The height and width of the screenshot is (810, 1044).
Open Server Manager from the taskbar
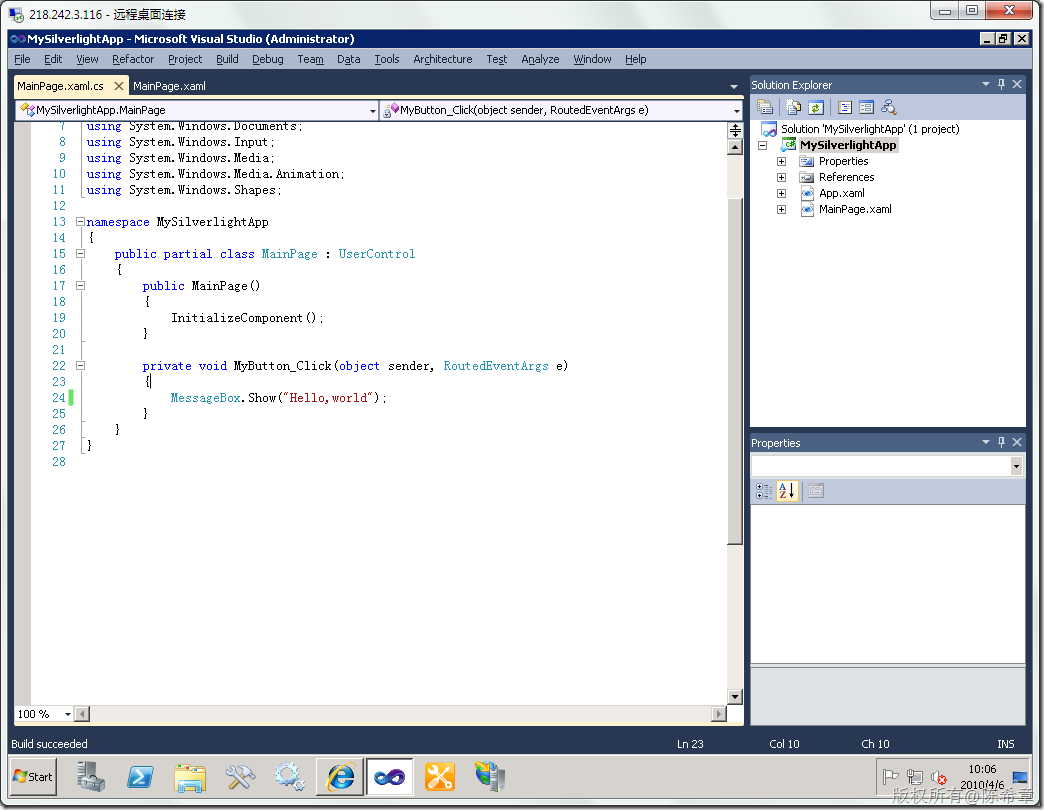coord(90,777)
